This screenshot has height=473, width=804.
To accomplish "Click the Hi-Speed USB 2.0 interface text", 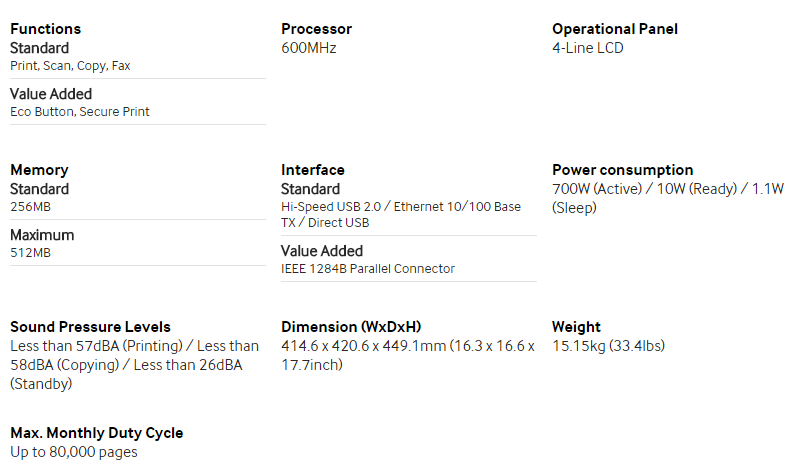I will (331, 207).
